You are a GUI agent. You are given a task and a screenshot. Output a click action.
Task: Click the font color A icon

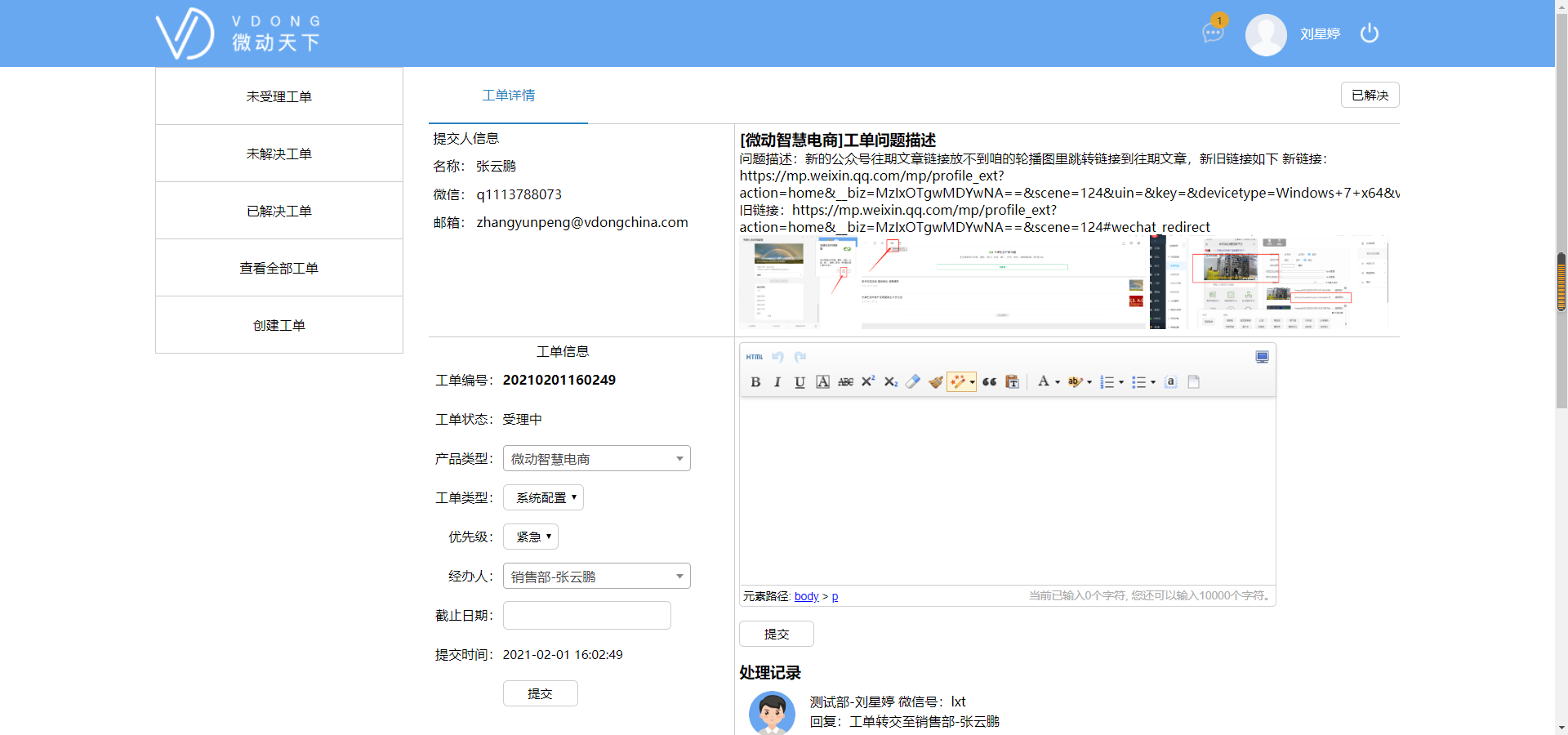(1043, 381)
